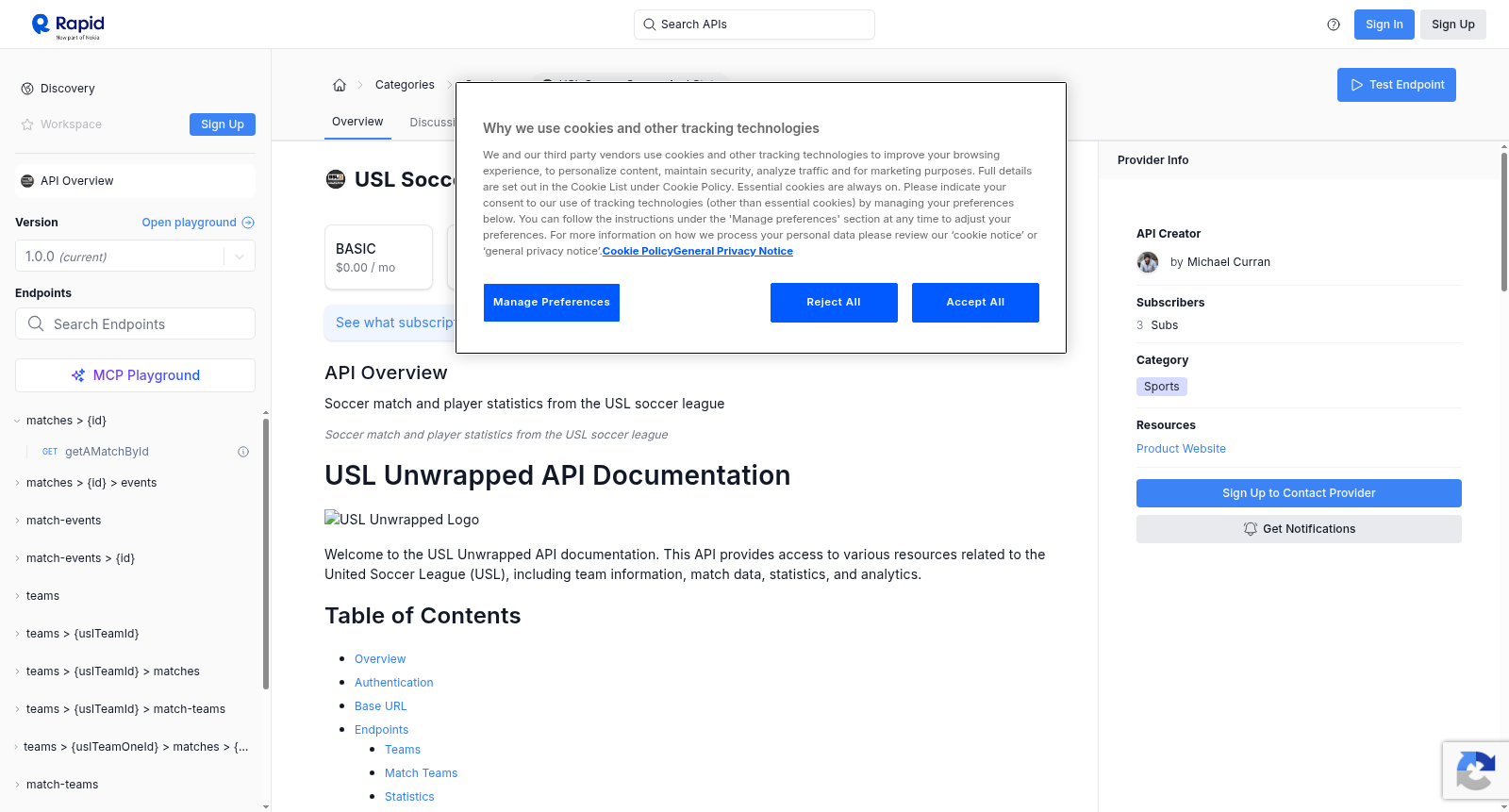This screenshot has height=812, width=1509.
Task: Follow the Open playground link
Action: (198, 223)
